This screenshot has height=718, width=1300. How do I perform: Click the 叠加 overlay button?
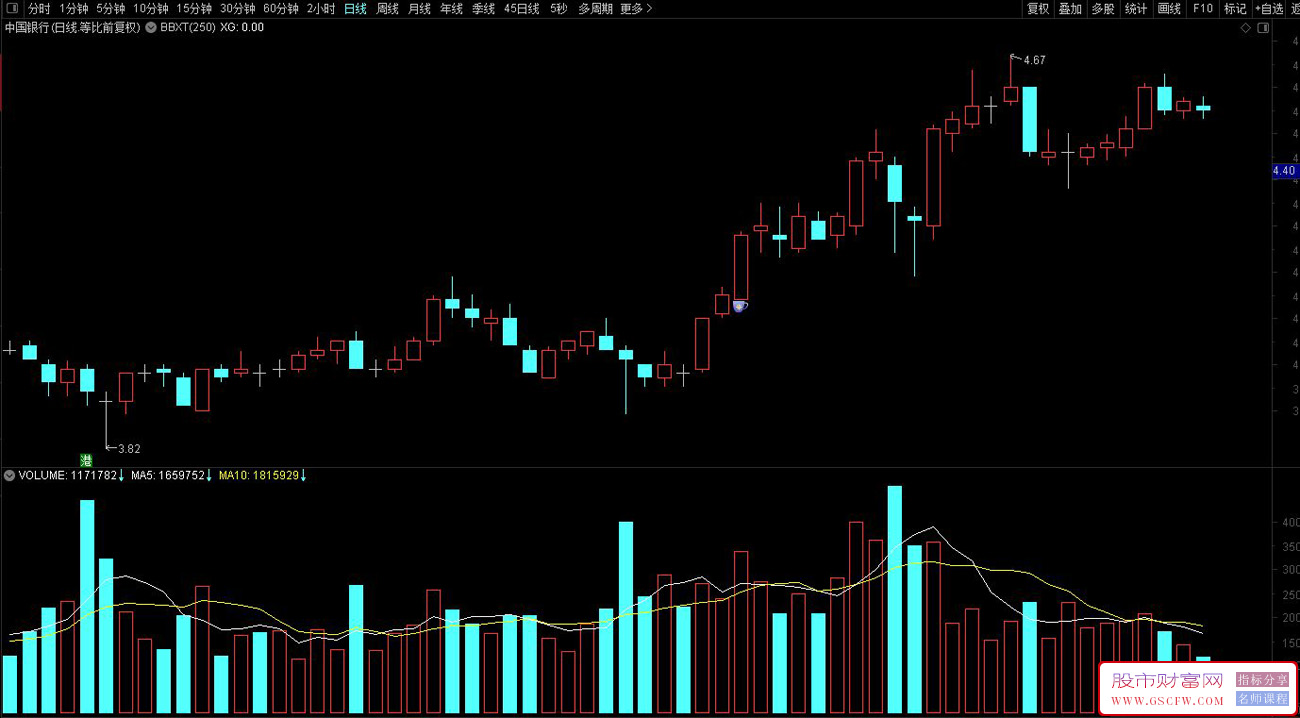pyautogui.click(x=1070, y=9)
